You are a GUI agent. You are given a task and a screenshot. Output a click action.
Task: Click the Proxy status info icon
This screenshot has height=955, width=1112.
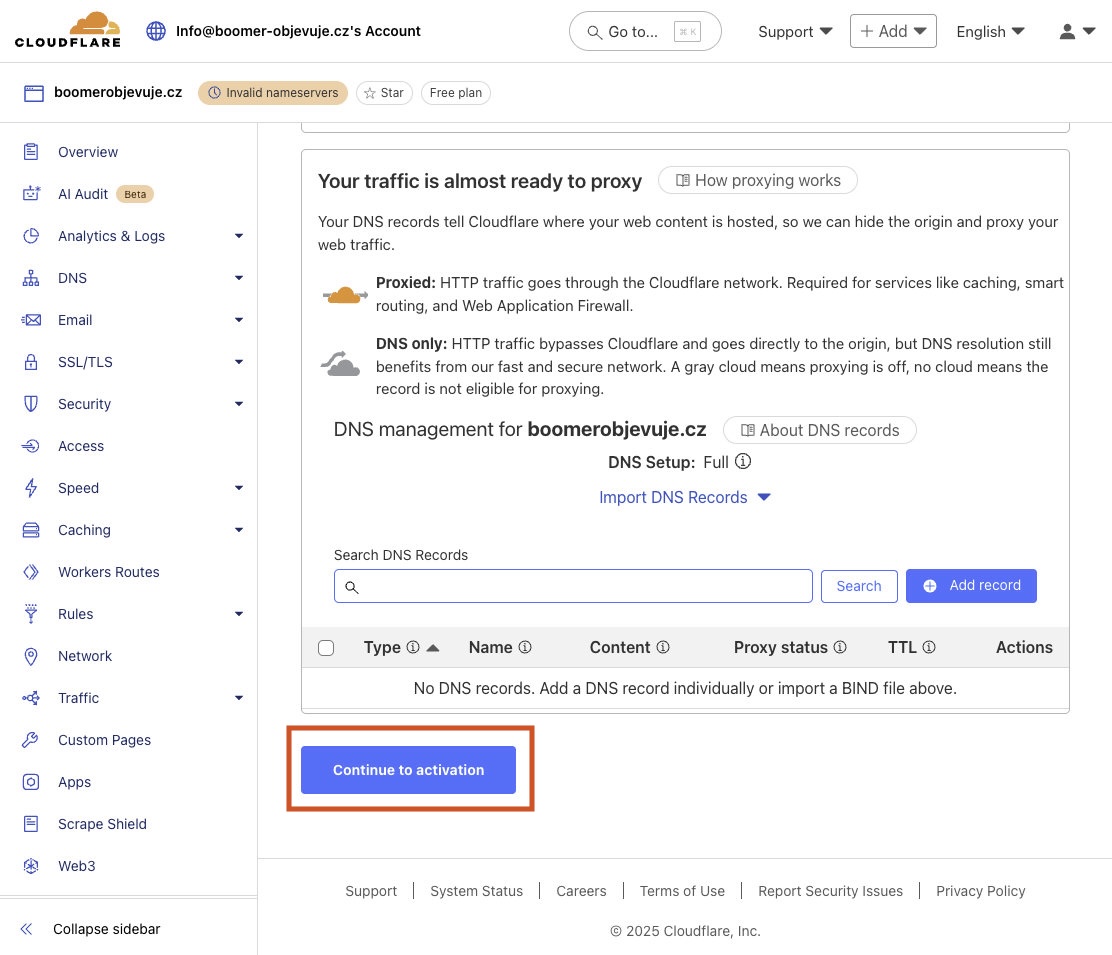[840, 647]
